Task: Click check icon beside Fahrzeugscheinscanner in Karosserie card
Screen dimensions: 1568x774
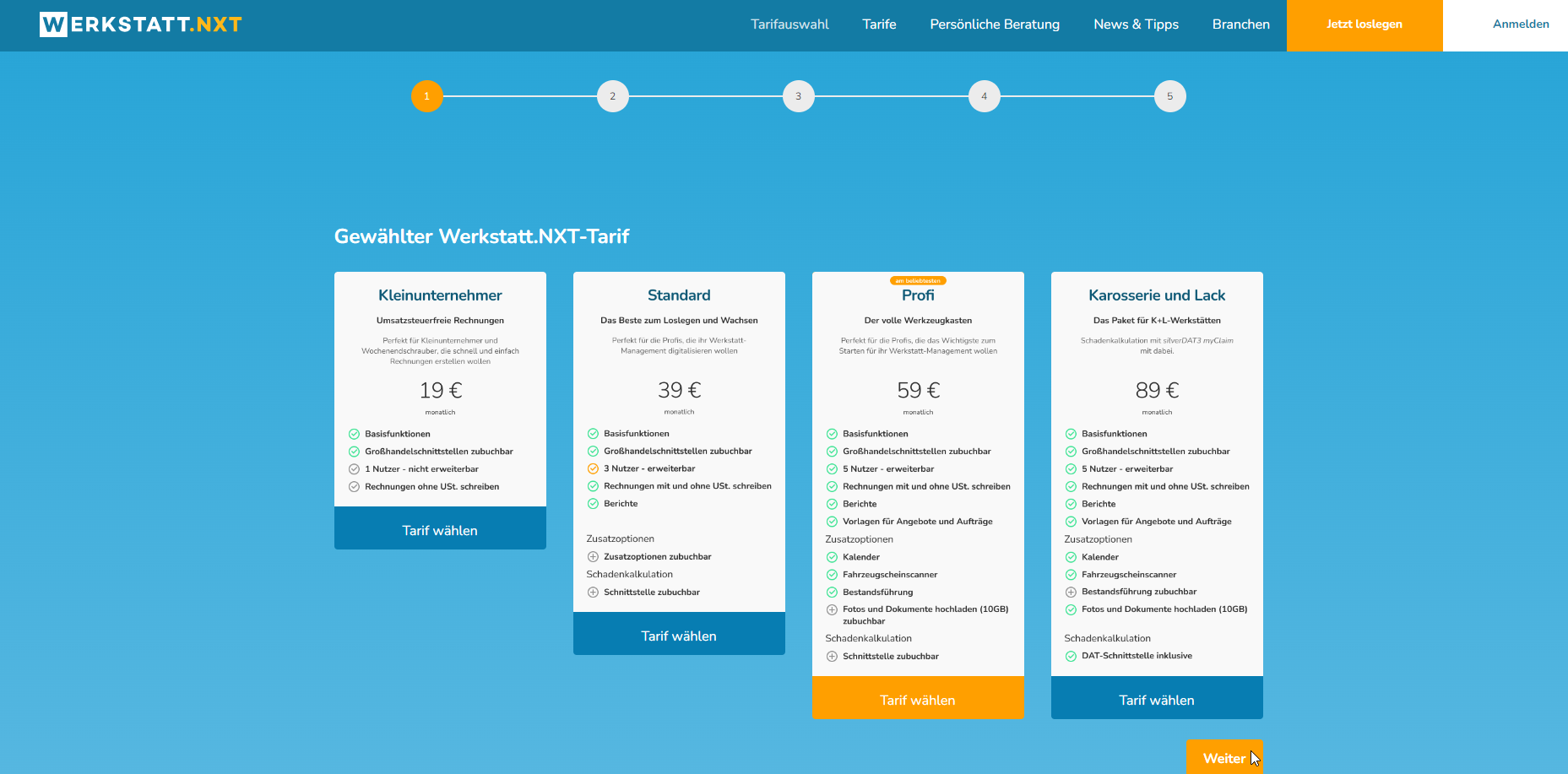Action: (x=1071, y=575)
